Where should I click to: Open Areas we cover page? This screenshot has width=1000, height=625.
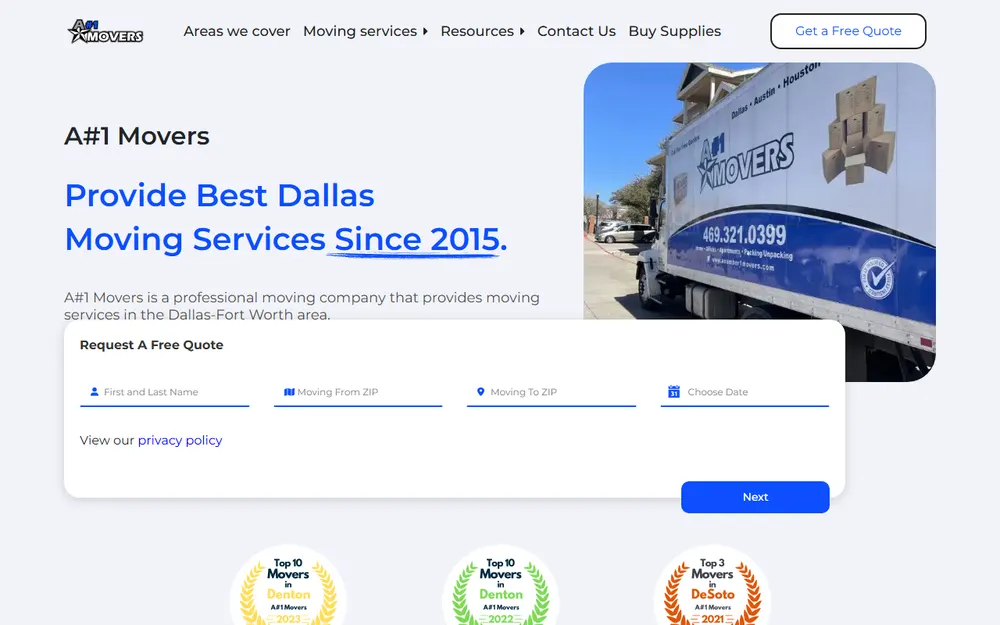pos(237,31)
